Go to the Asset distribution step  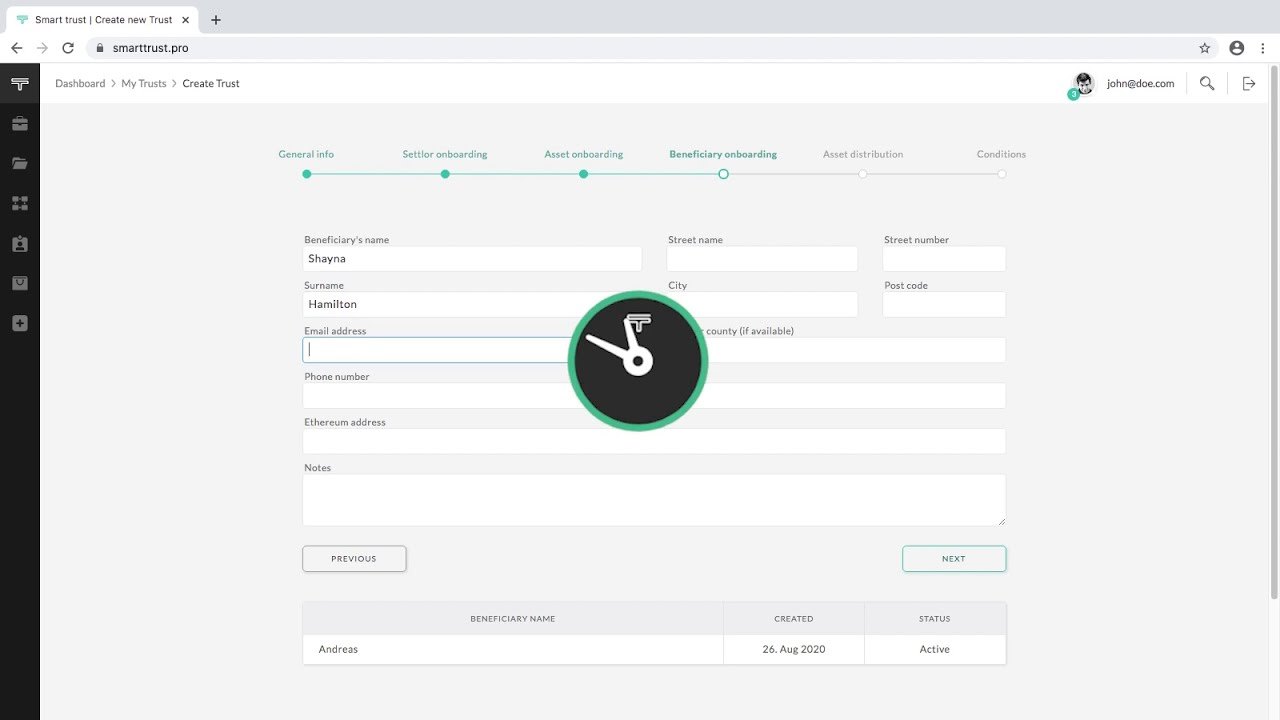coord(862,154)
